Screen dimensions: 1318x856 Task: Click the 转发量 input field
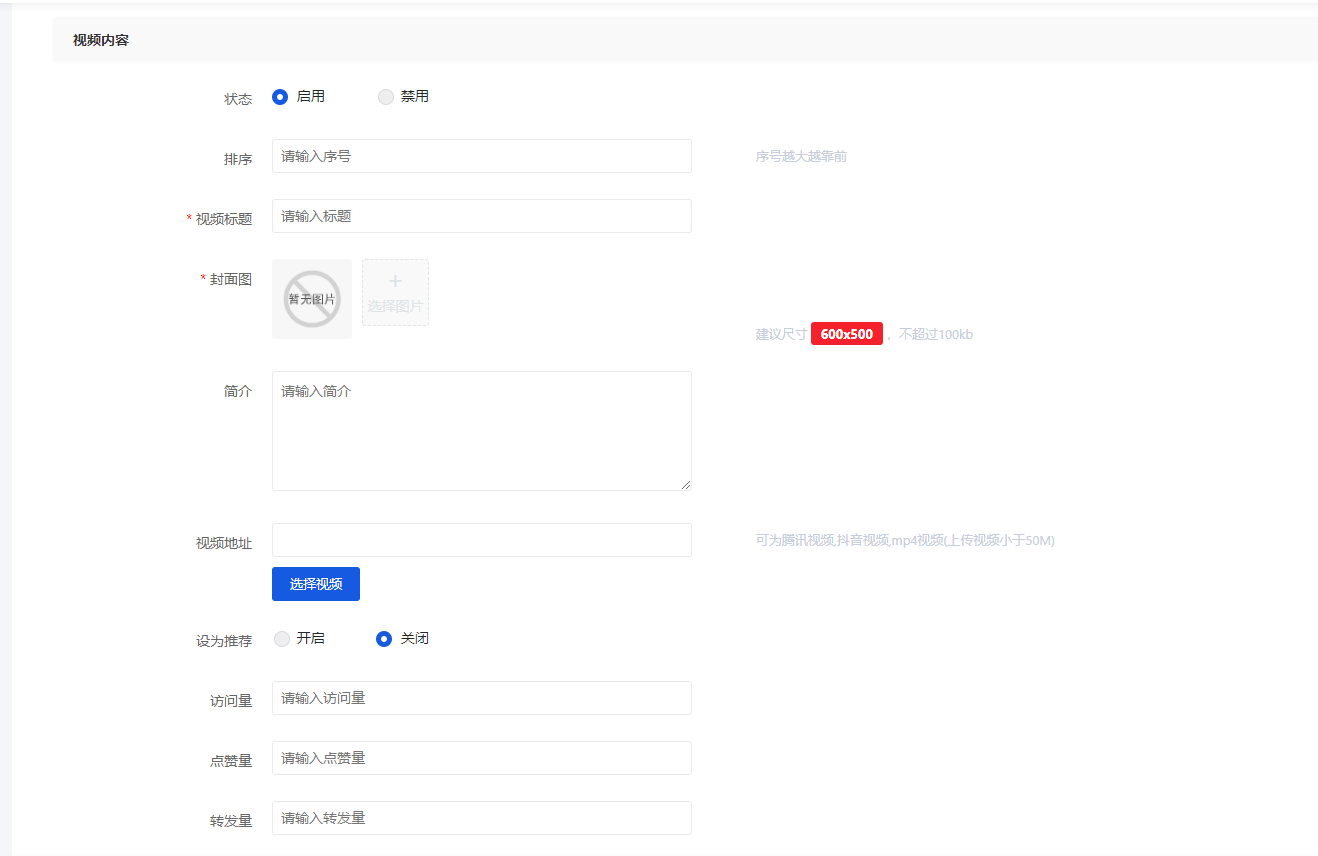click(481, 818)
